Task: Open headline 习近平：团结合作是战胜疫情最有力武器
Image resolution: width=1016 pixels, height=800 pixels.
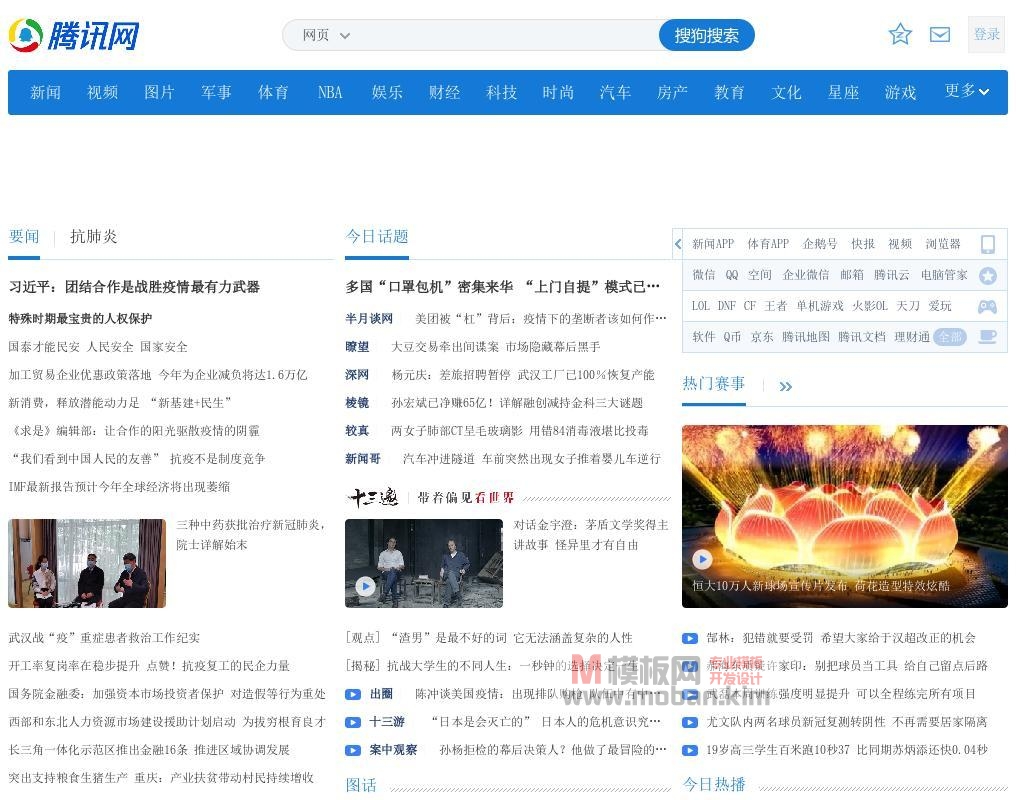Action: tap(134, 287)
